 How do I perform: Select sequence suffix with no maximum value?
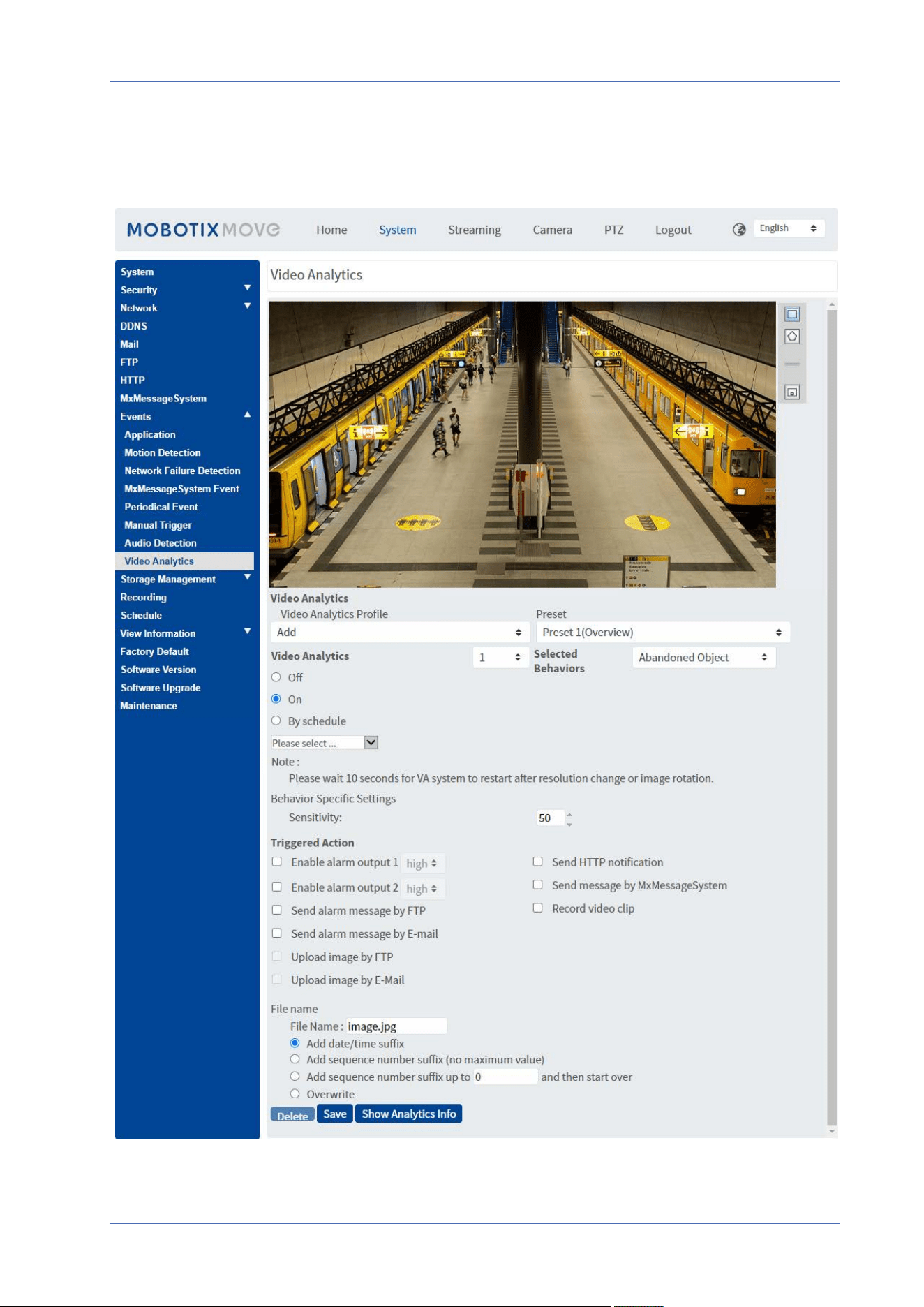pyautogui.click(x=295, y=1059)
